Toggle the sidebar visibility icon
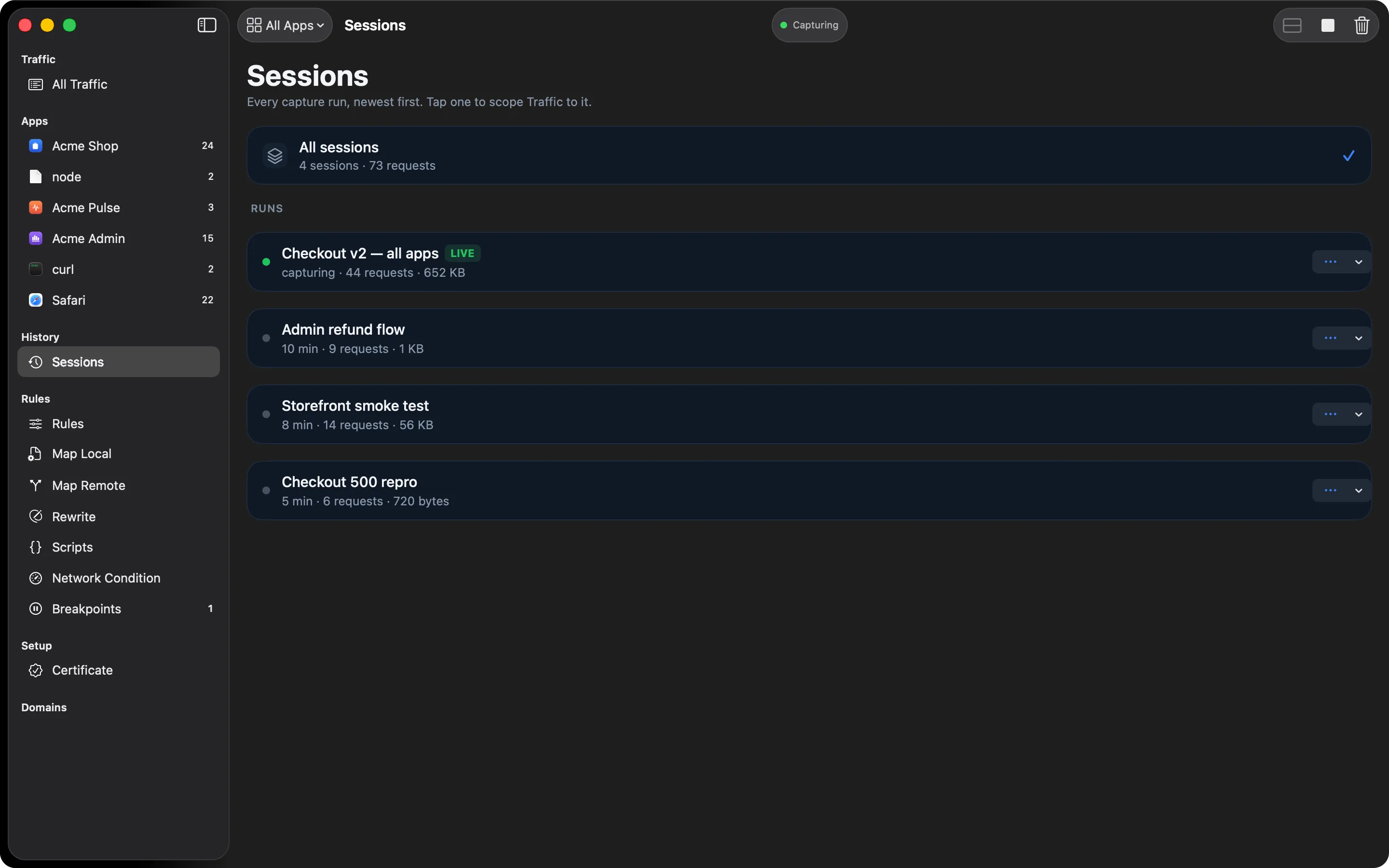 (x=206, y=25)
